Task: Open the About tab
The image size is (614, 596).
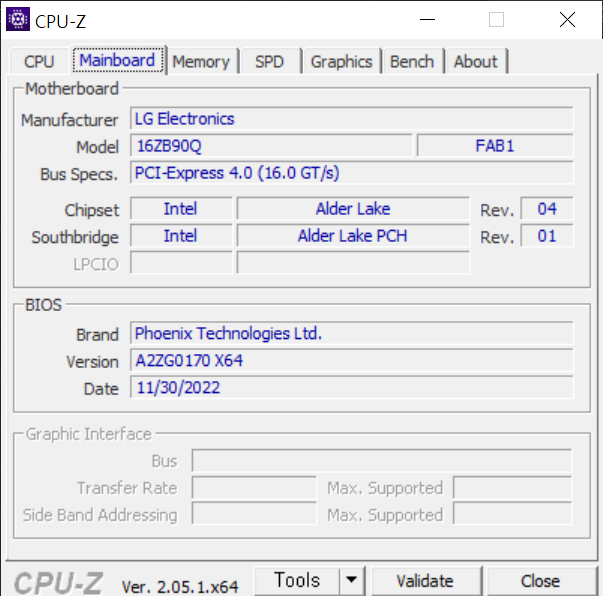Action: (x=475, y=61)
